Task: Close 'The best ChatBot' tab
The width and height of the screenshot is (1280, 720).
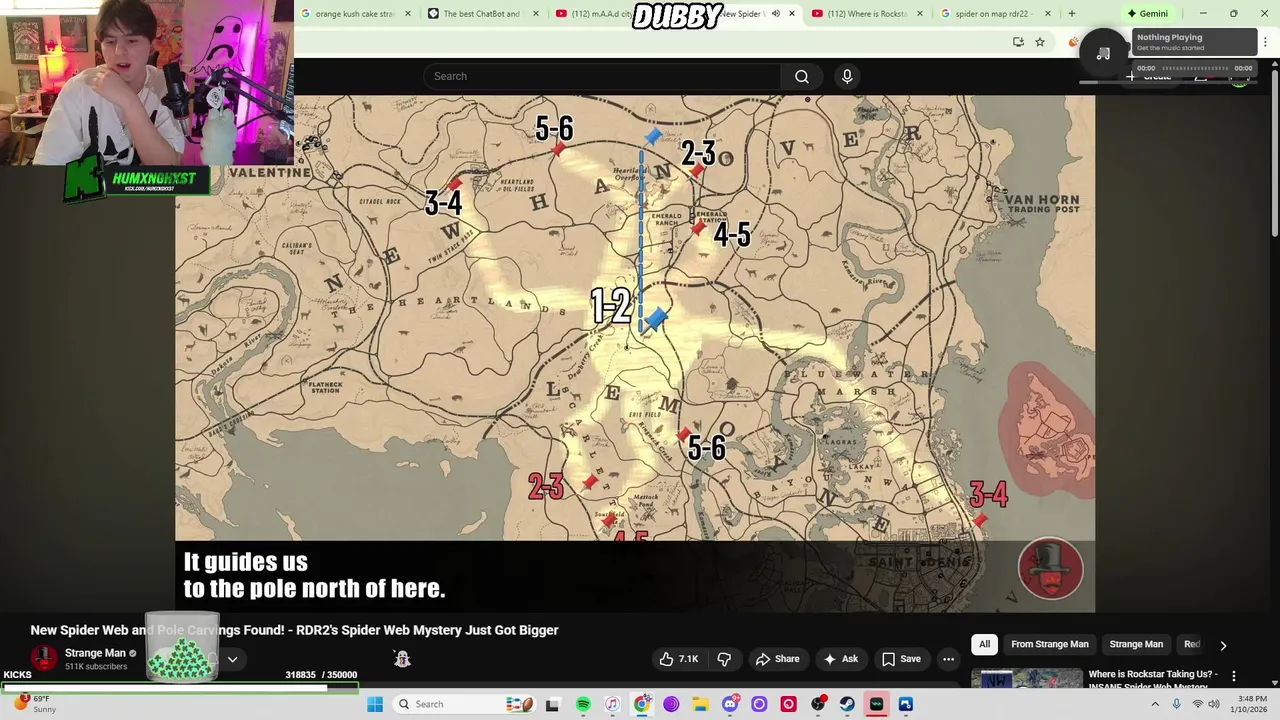Action: click(535, 14)
